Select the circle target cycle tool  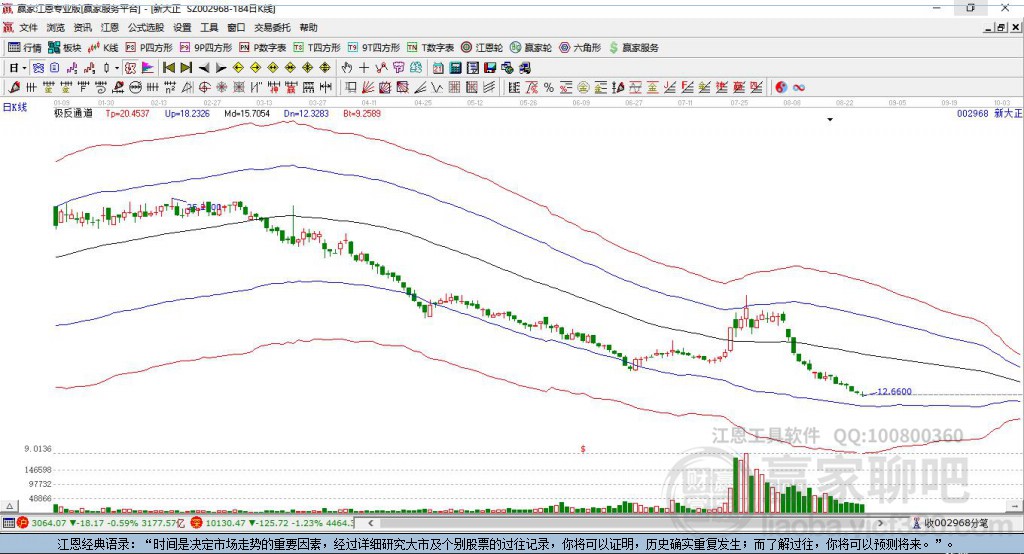(204, 88)
